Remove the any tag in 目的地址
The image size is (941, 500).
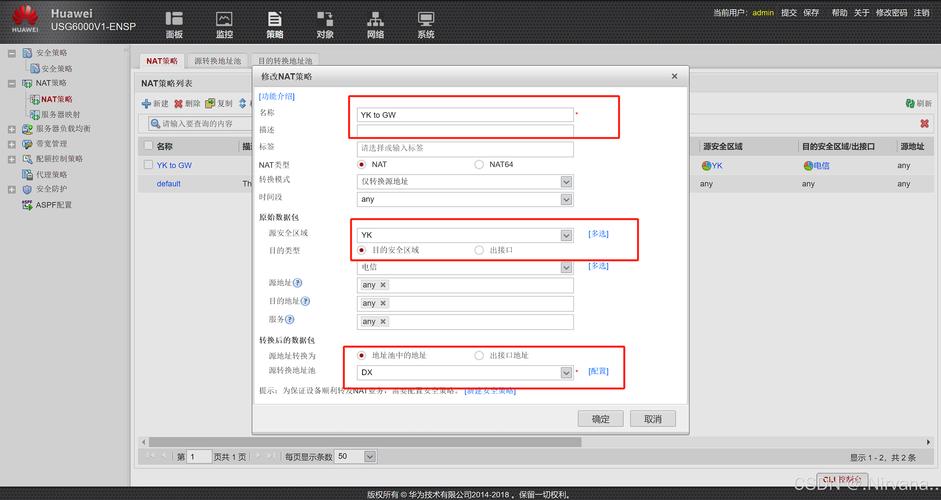pos(383,303)
